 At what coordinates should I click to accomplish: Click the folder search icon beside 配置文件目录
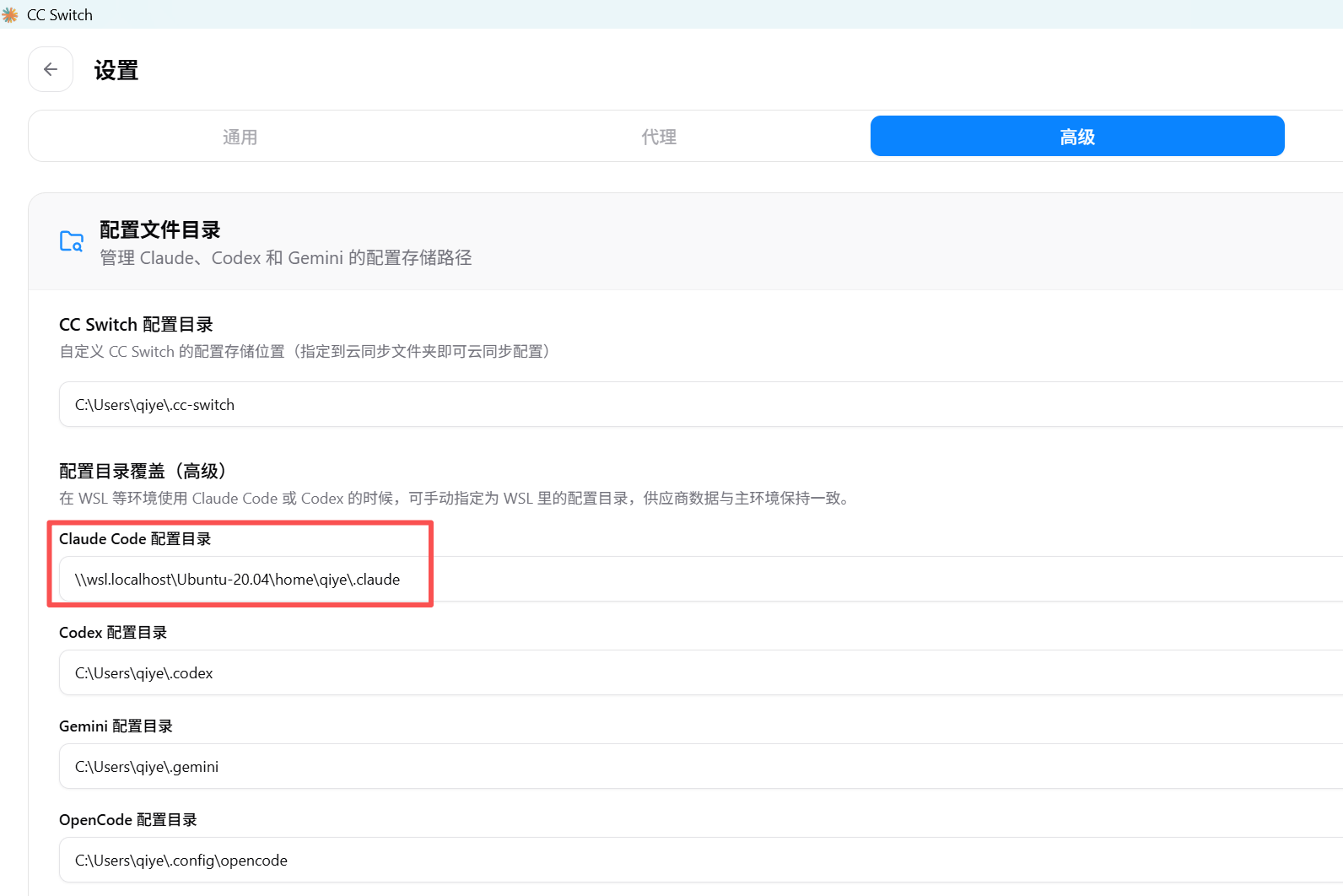click(x=72, y=241)
